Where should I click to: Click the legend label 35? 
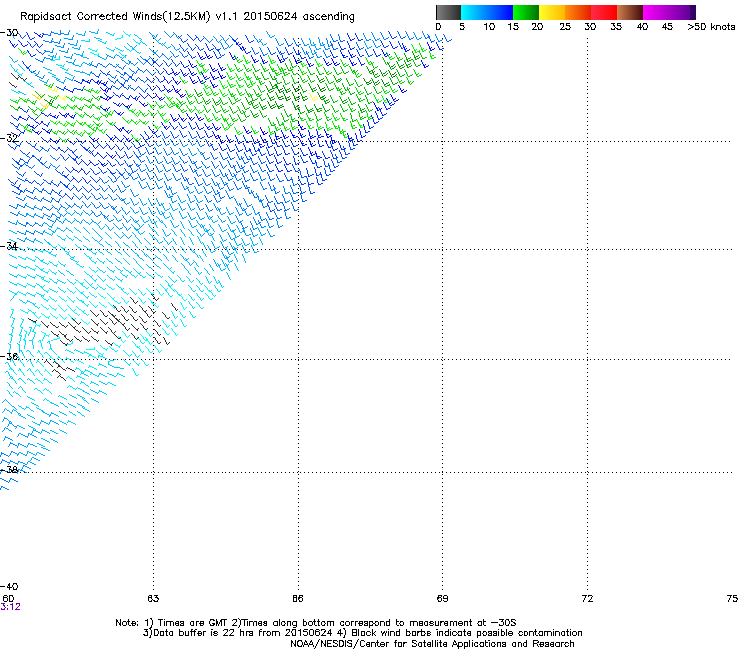point(616,27)
